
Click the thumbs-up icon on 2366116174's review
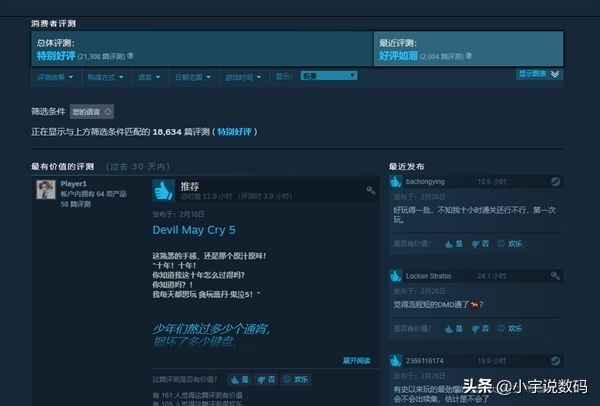coord(396,361)
